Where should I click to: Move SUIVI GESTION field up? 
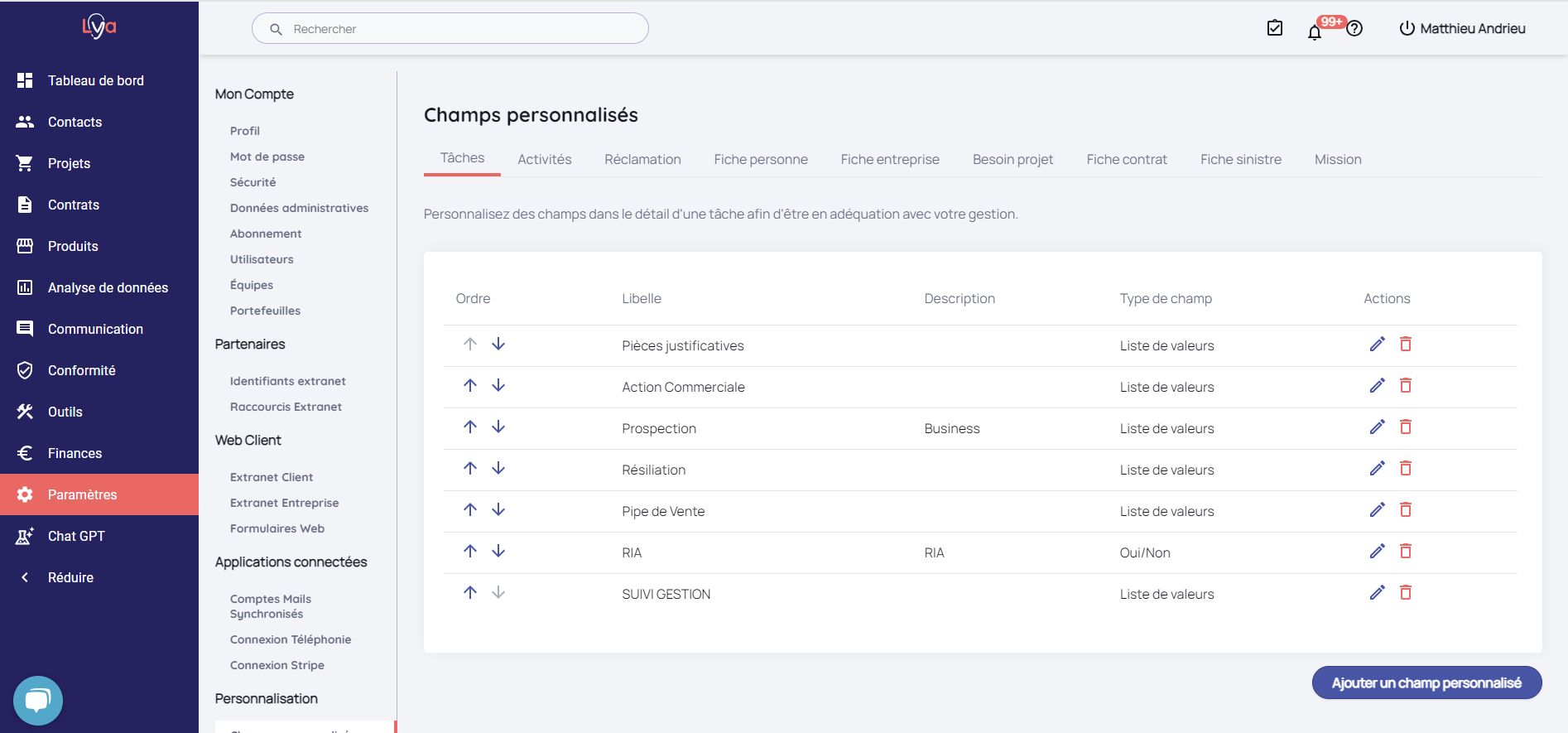tap(470, 592)
